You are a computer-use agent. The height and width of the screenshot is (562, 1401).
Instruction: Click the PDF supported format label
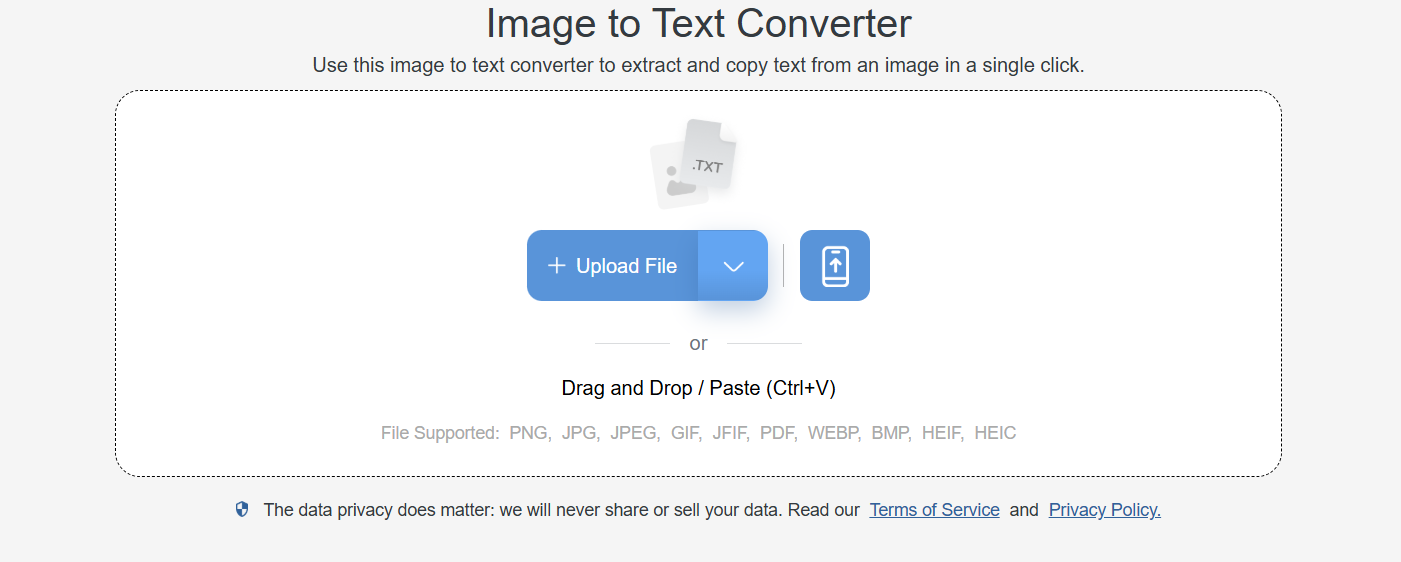pos(778,433)
